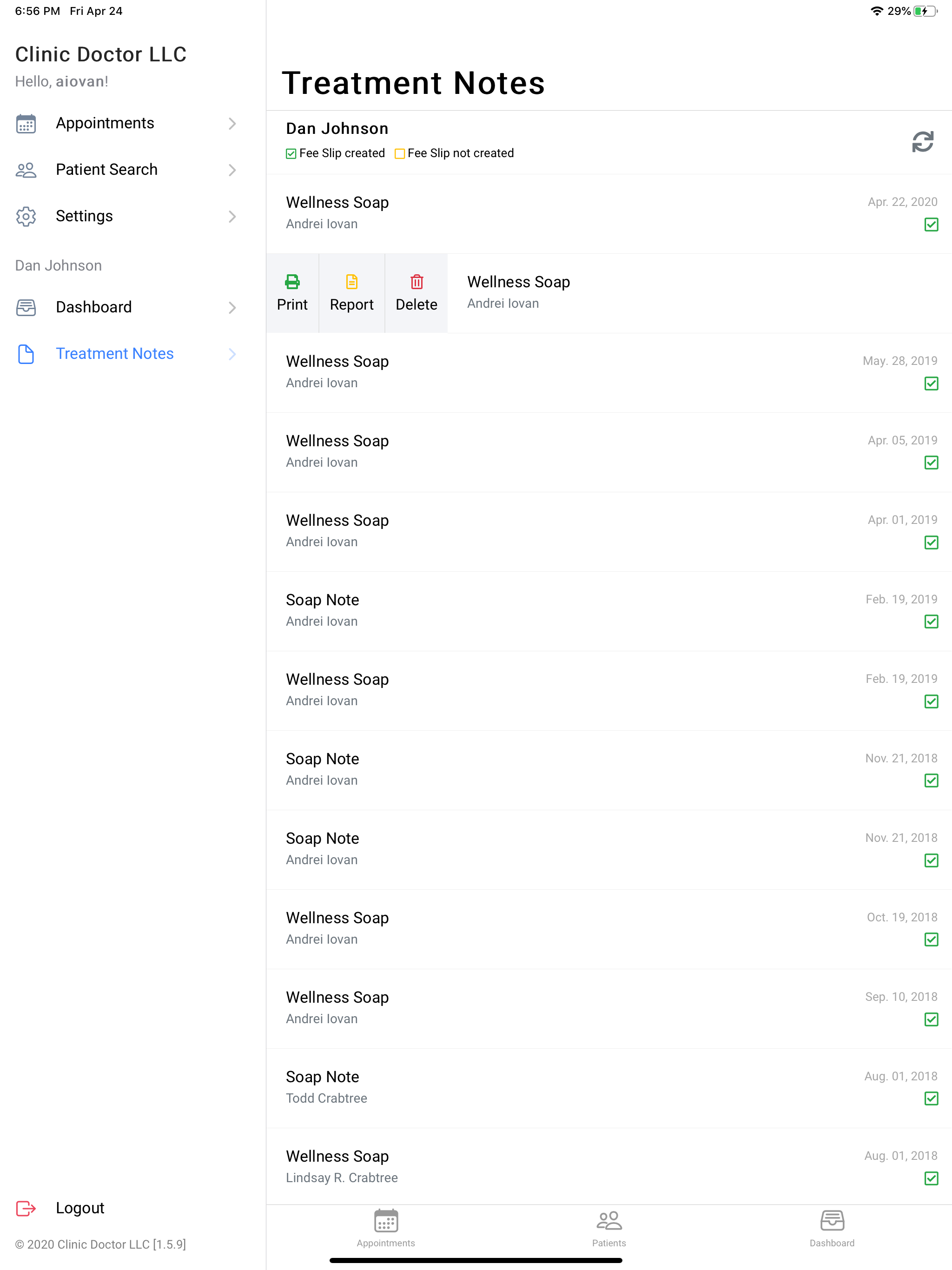The image size is (952, 1270).
Task: Expand Patient Search with its chevron
Action: (x=232, y=170)
